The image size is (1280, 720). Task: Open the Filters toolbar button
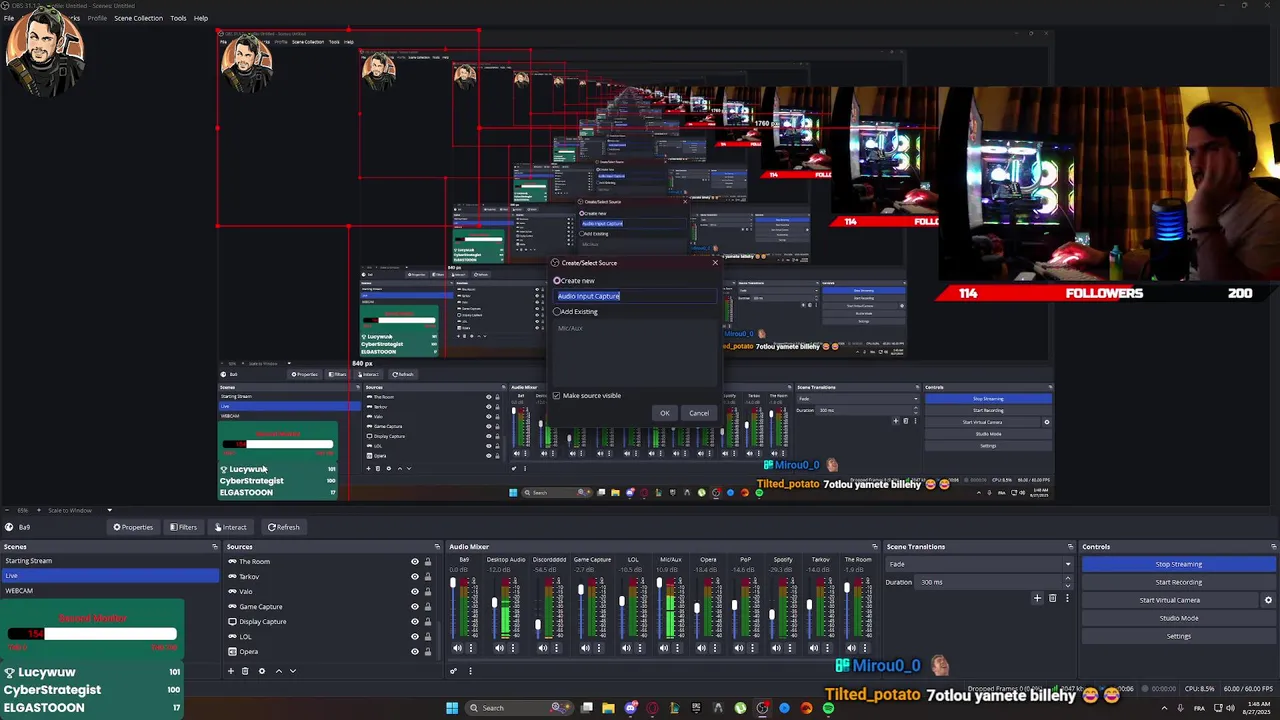point(183,527)
